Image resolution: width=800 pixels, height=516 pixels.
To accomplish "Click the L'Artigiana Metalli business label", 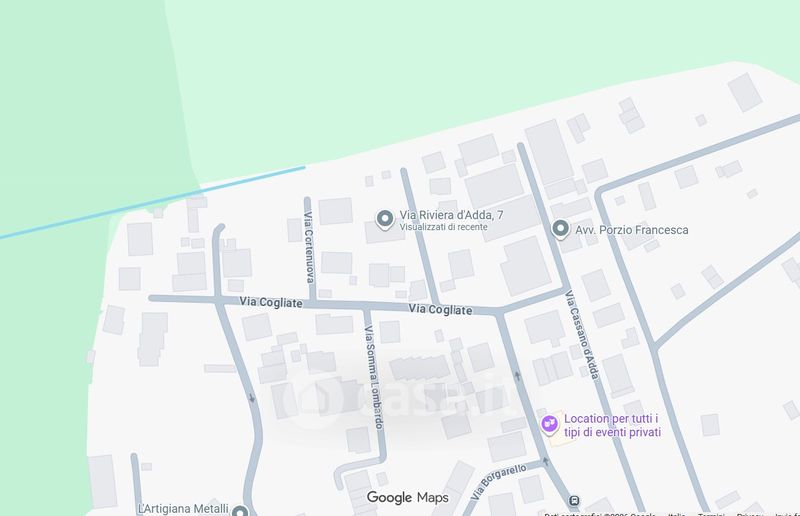I will click(x=183, y=509).
